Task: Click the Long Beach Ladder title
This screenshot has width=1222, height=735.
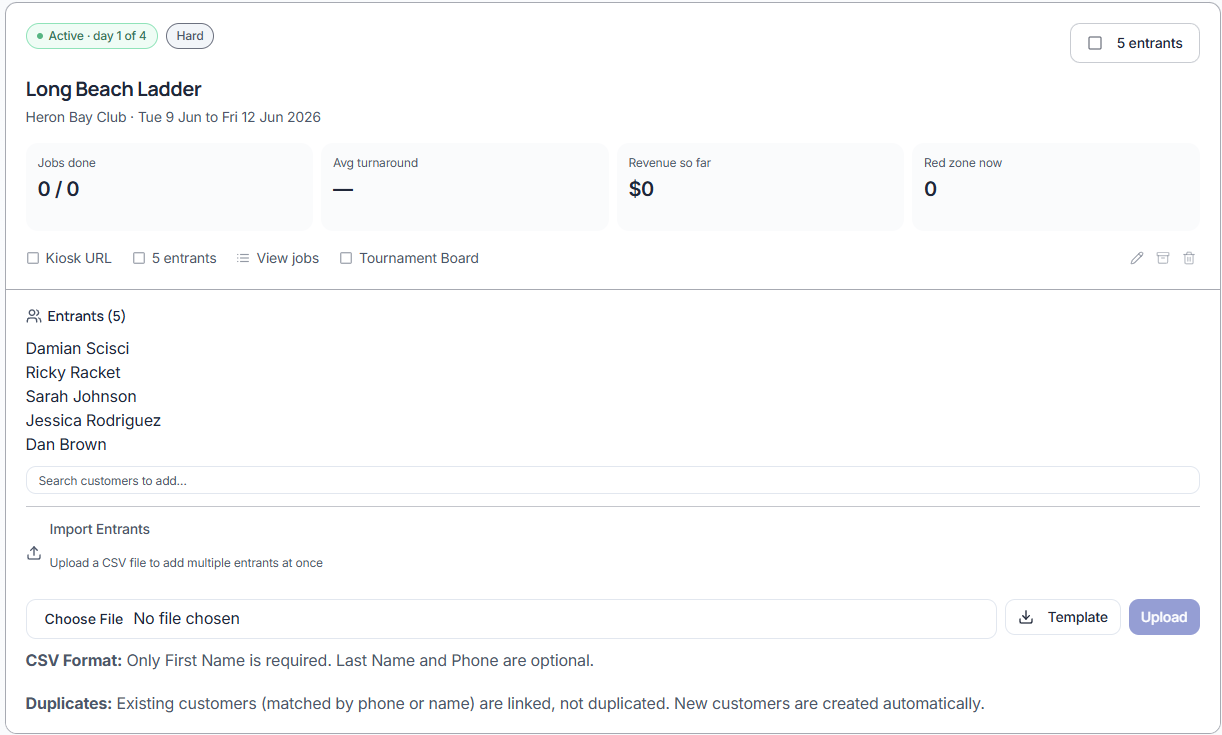Action: [x=114, y=89]
